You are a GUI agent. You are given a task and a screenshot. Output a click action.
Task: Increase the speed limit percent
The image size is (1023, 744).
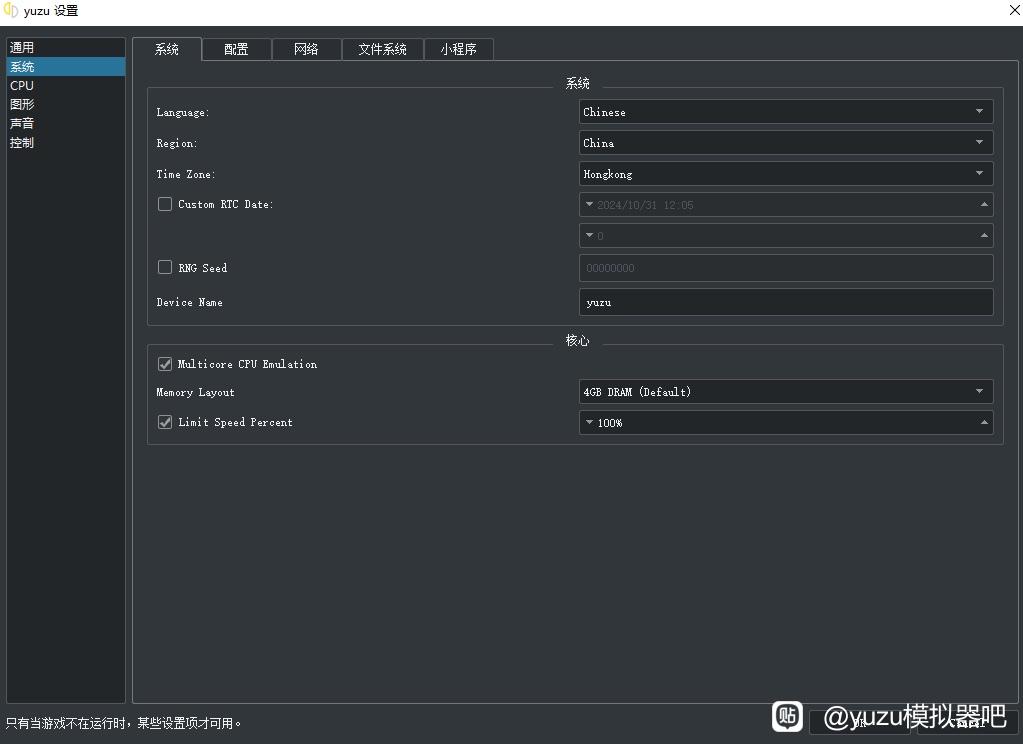coord(984,422)
